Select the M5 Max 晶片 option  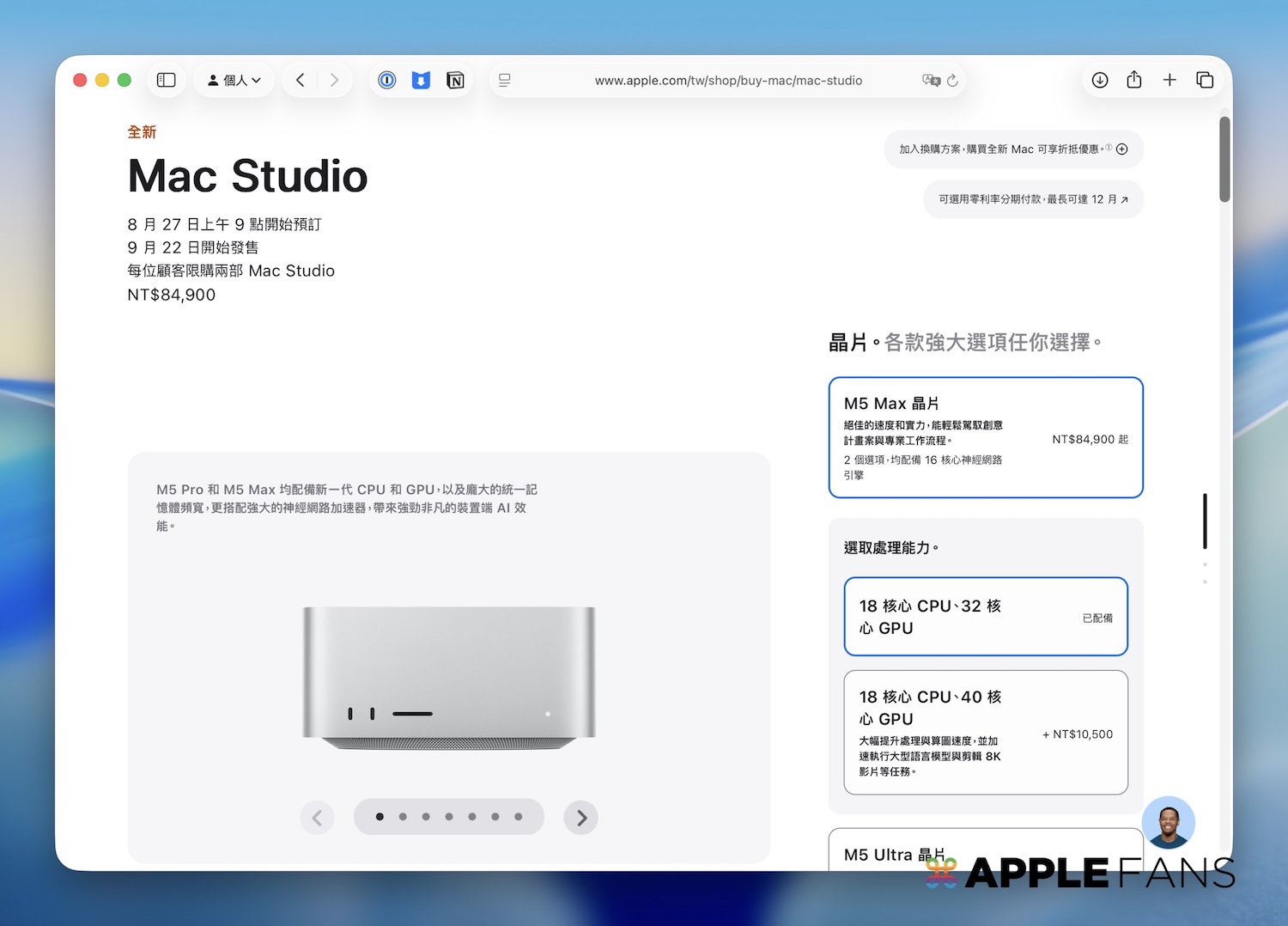pos(986,437)
